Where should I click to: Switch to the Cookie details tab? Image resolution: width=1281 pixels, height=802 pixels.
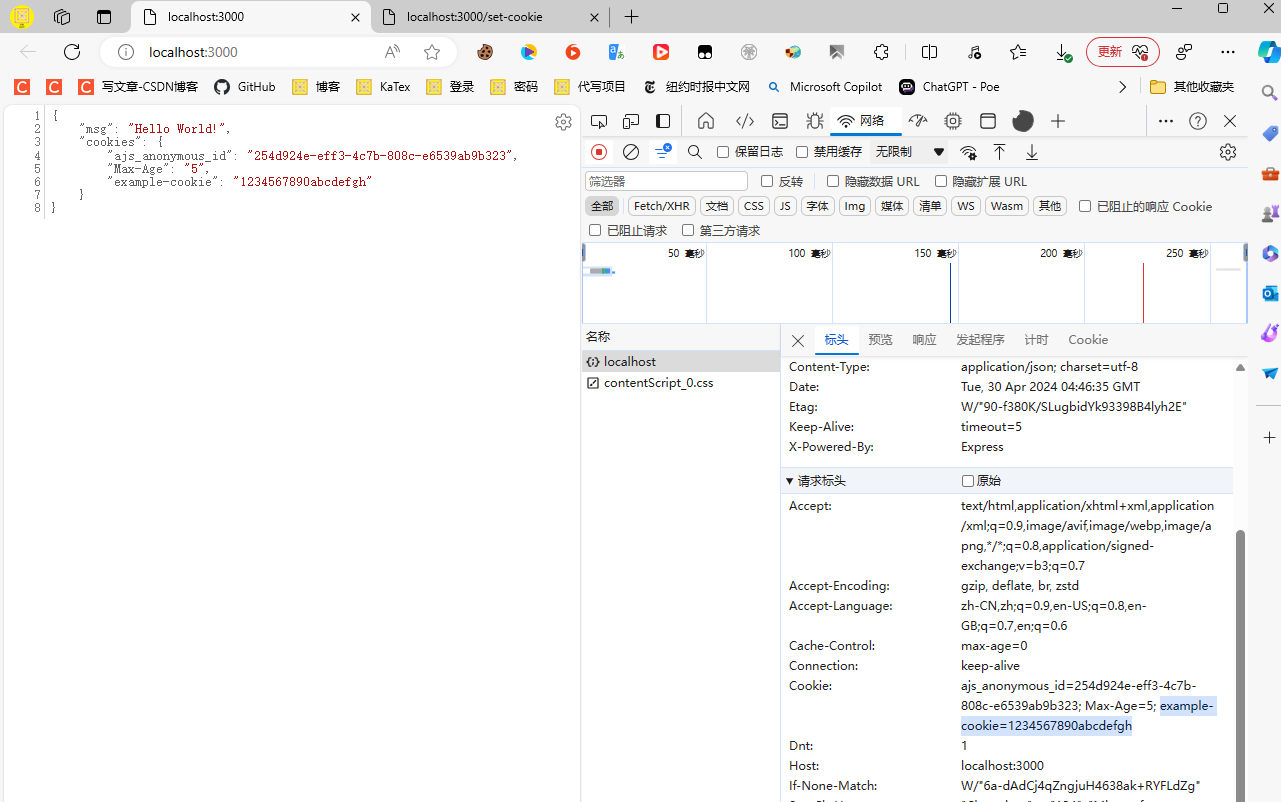(x=1088, y=340)
